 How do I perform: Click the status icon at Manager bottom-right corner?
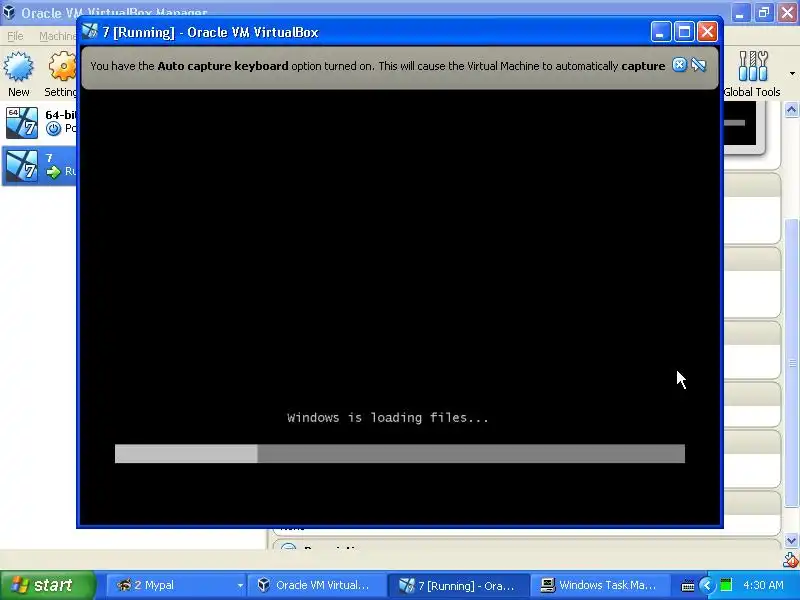click(x=791, y=560)
